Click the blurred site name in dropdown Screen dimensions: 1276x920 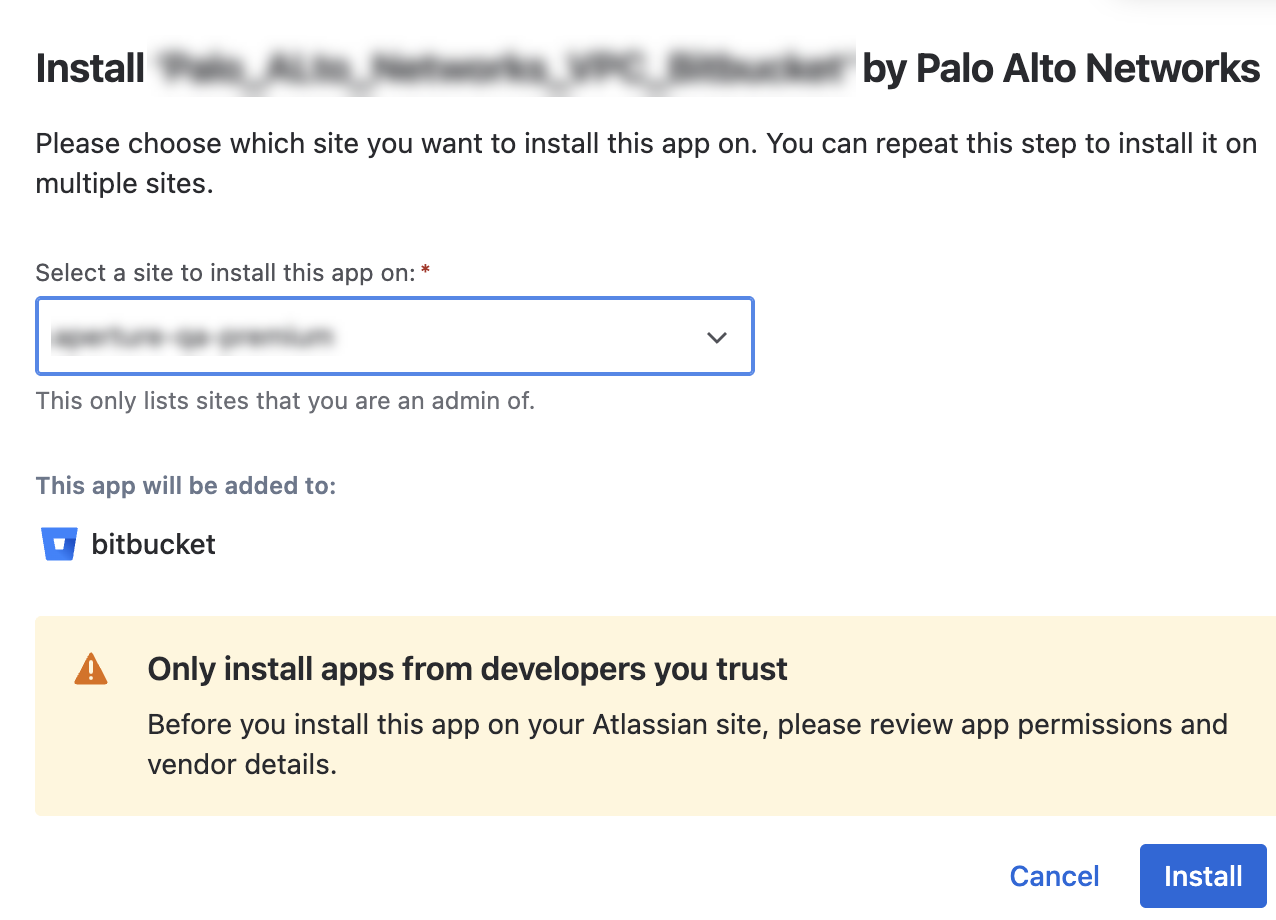(194, 337)
